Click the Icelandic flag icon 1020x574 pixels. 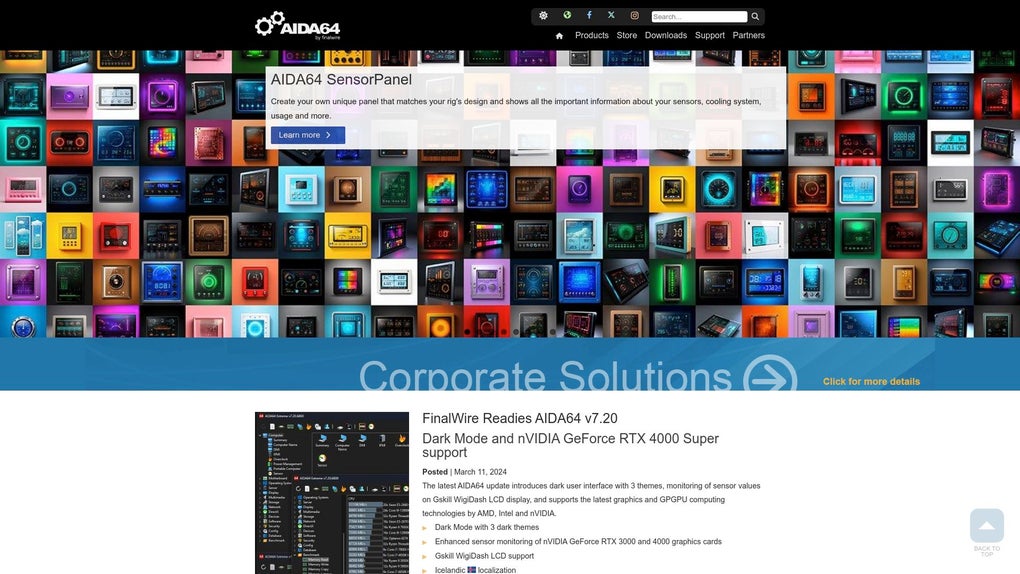(472, 570)
